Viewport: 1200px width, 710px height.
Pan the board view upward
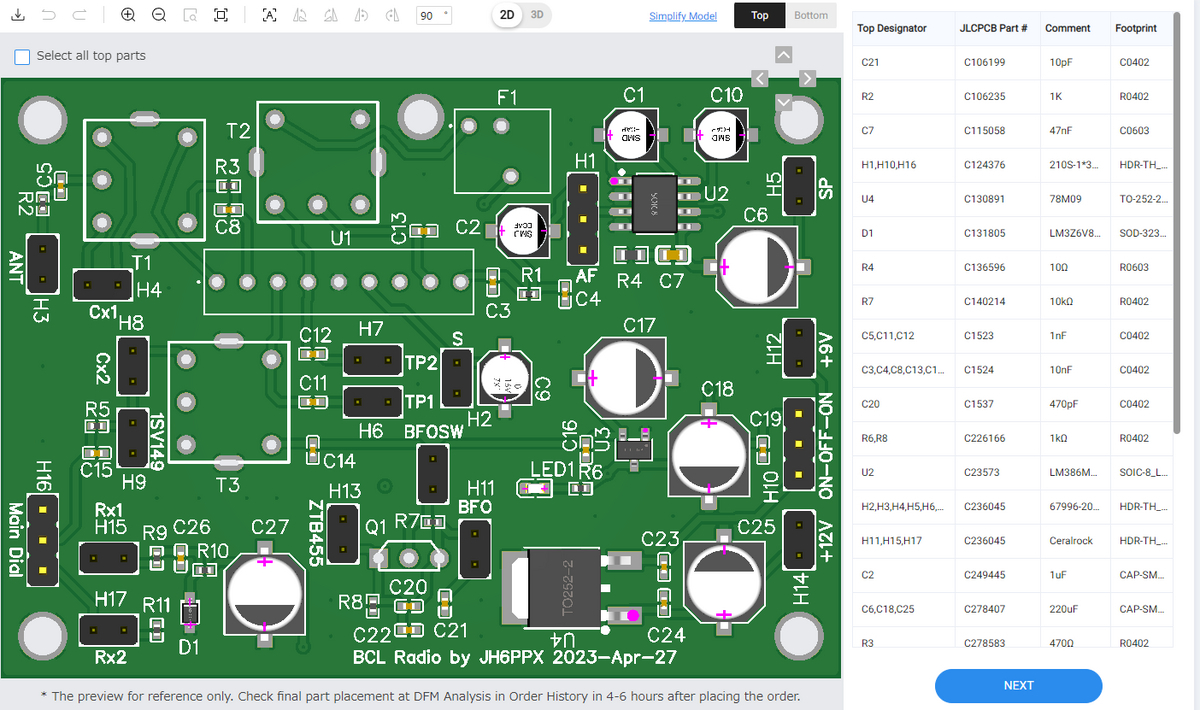point(784,54)
